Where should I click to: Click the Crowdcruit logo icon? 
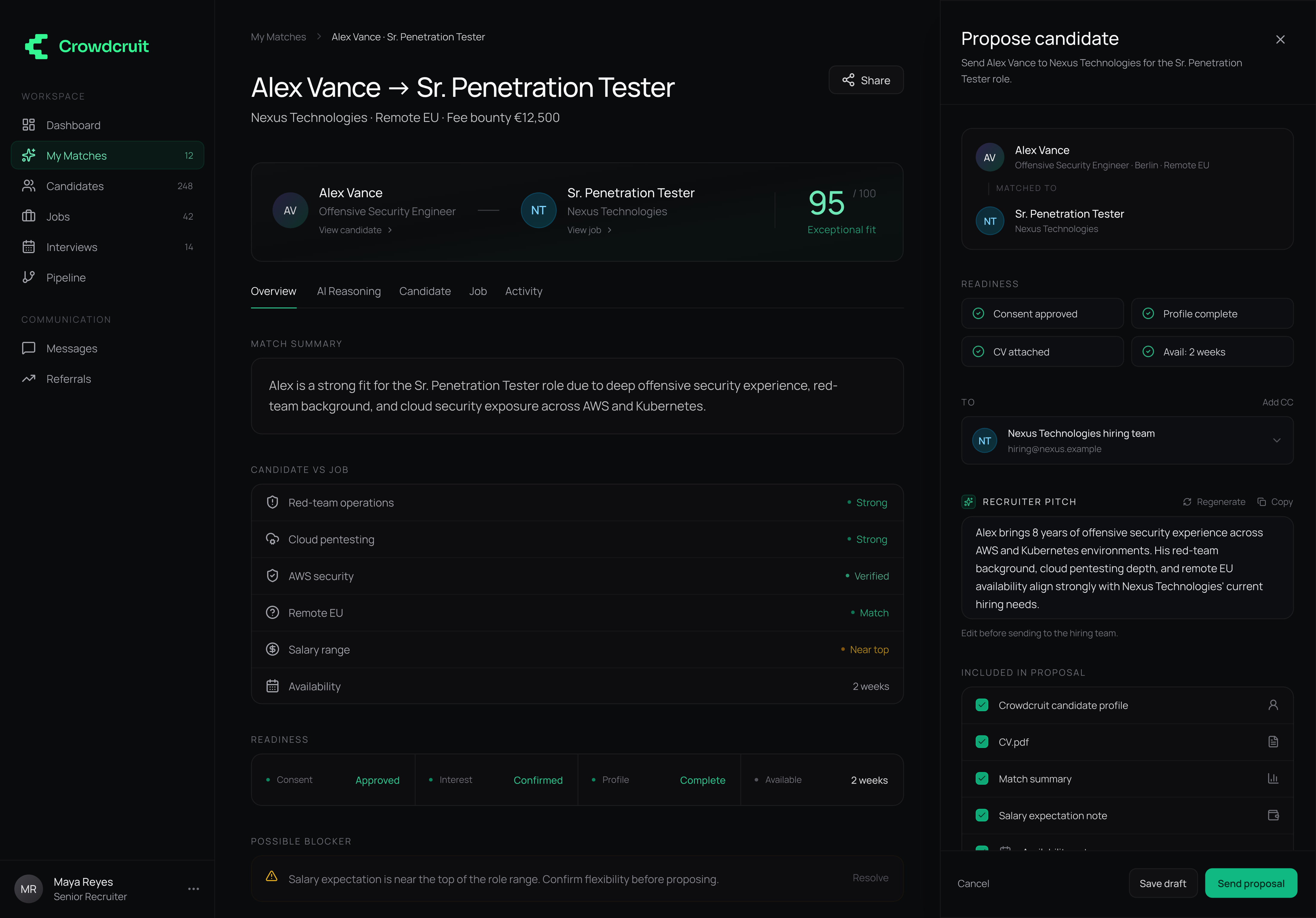36,46
